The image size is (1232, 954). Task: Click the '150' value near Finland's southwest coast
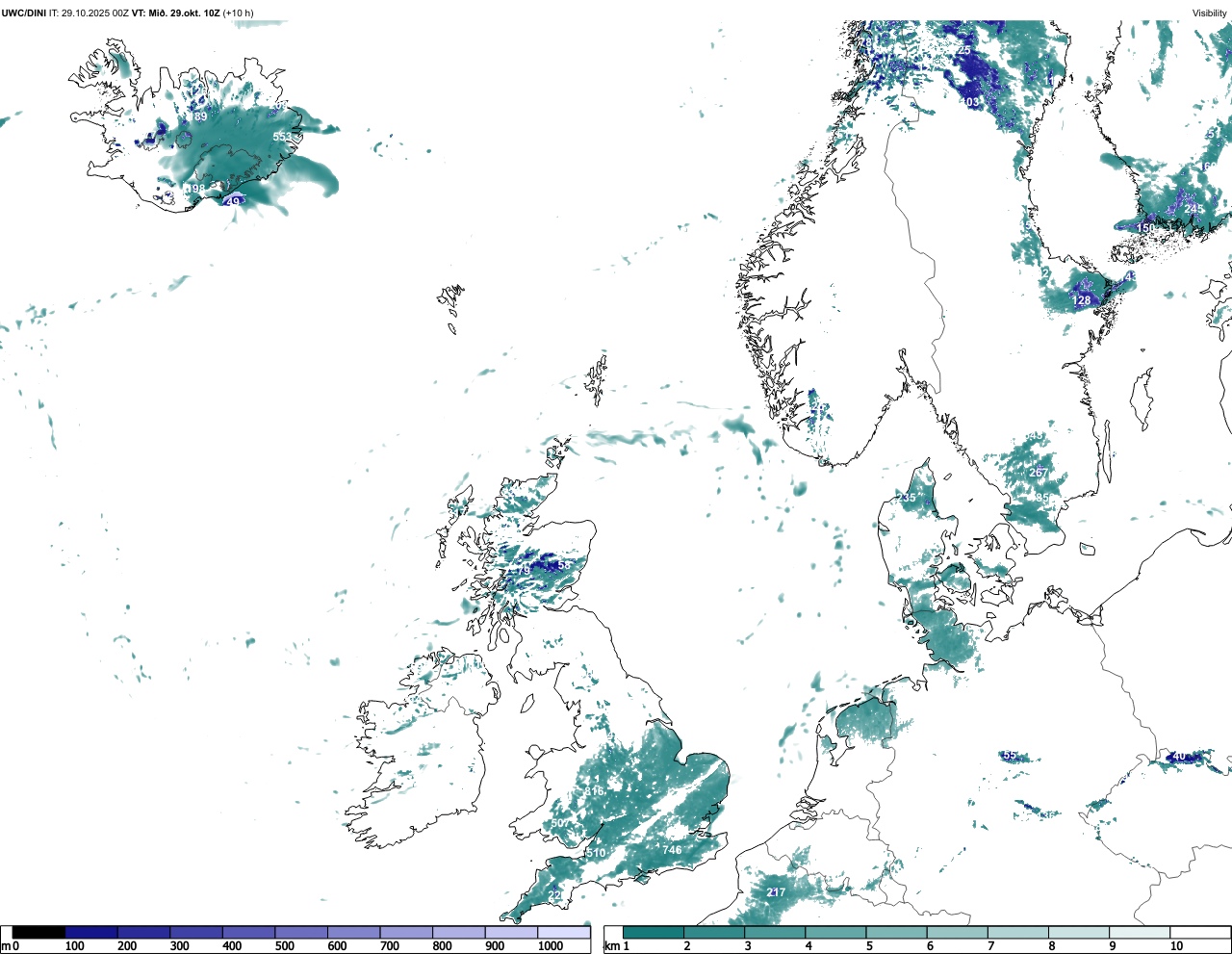1145,228
